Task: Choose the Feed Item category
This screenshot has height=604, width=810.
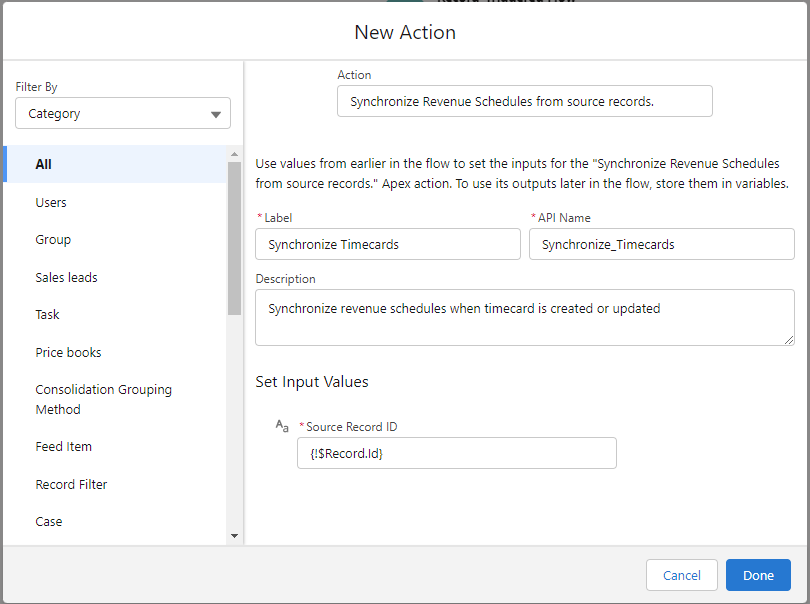Action: [63, 447]
